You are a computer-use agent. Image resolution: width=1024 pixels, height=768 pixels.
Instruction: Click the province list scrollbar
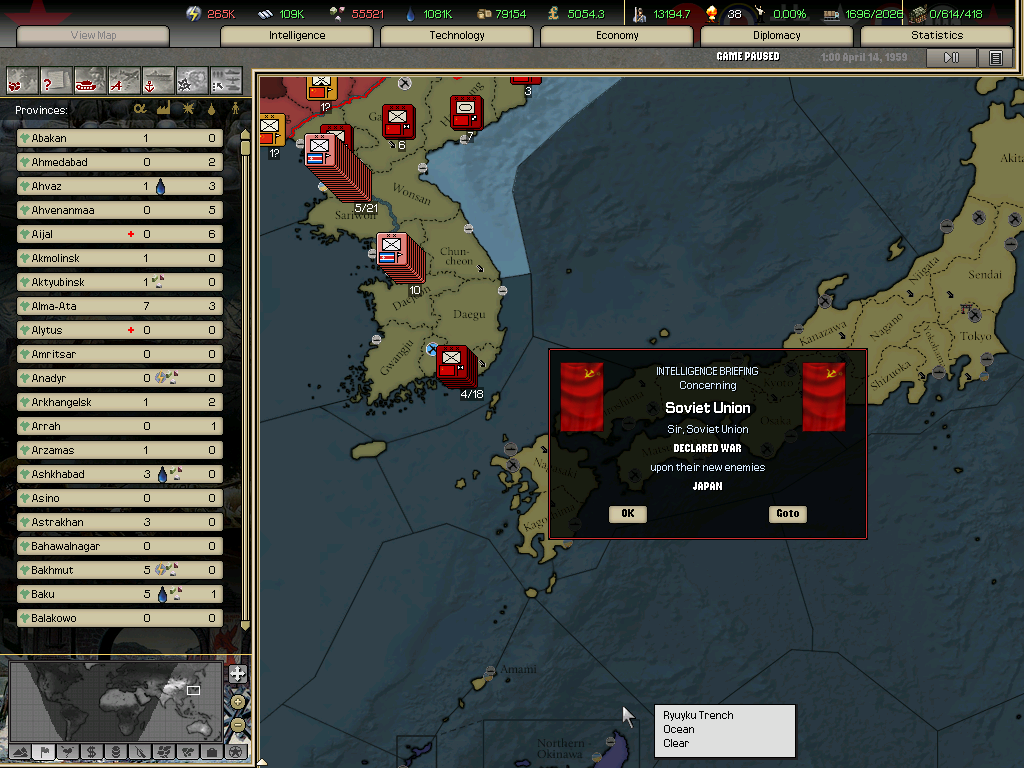246,380
